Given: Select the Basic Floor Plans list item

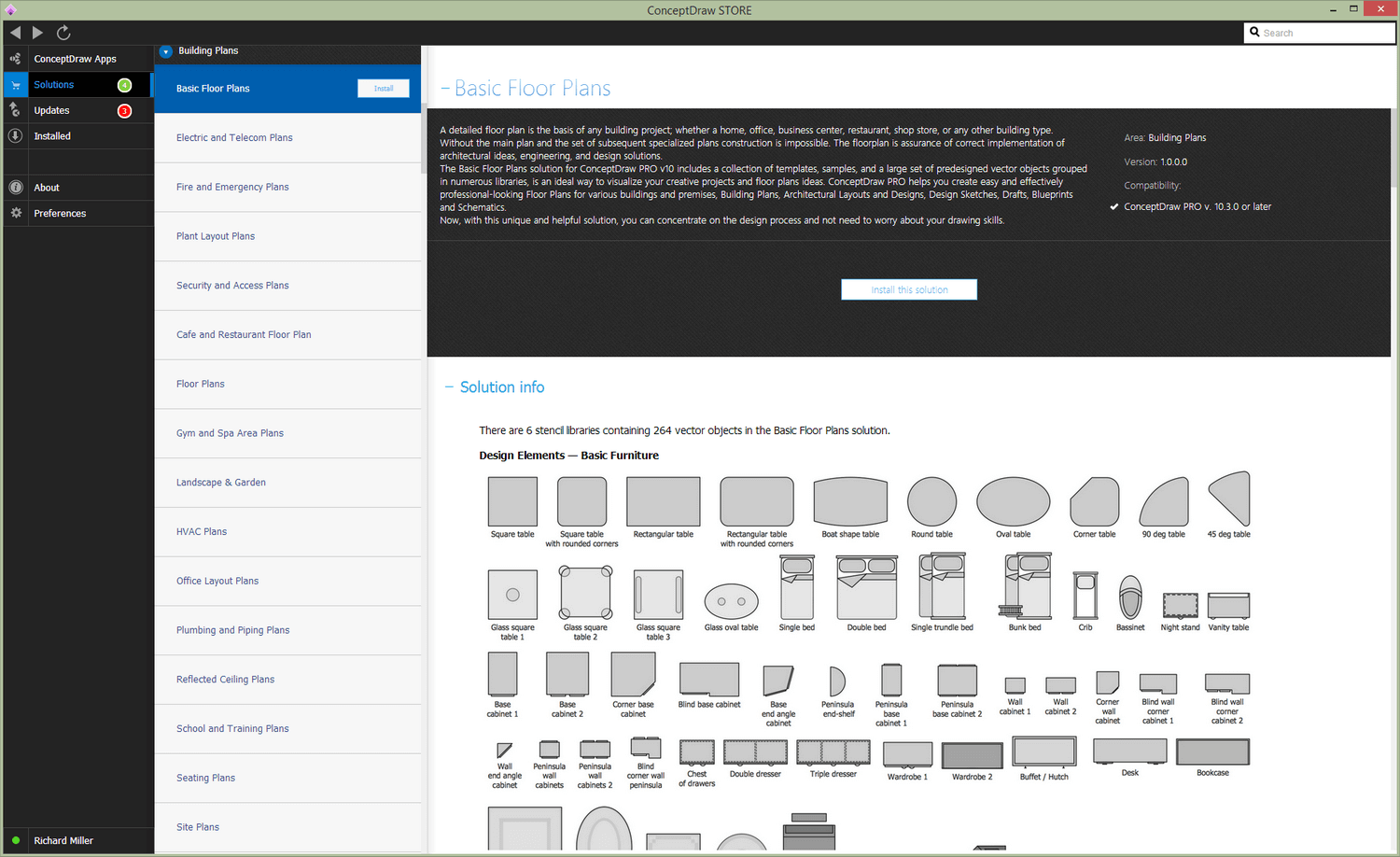Looking at the screenshot, I should click(x=287, y=89).
